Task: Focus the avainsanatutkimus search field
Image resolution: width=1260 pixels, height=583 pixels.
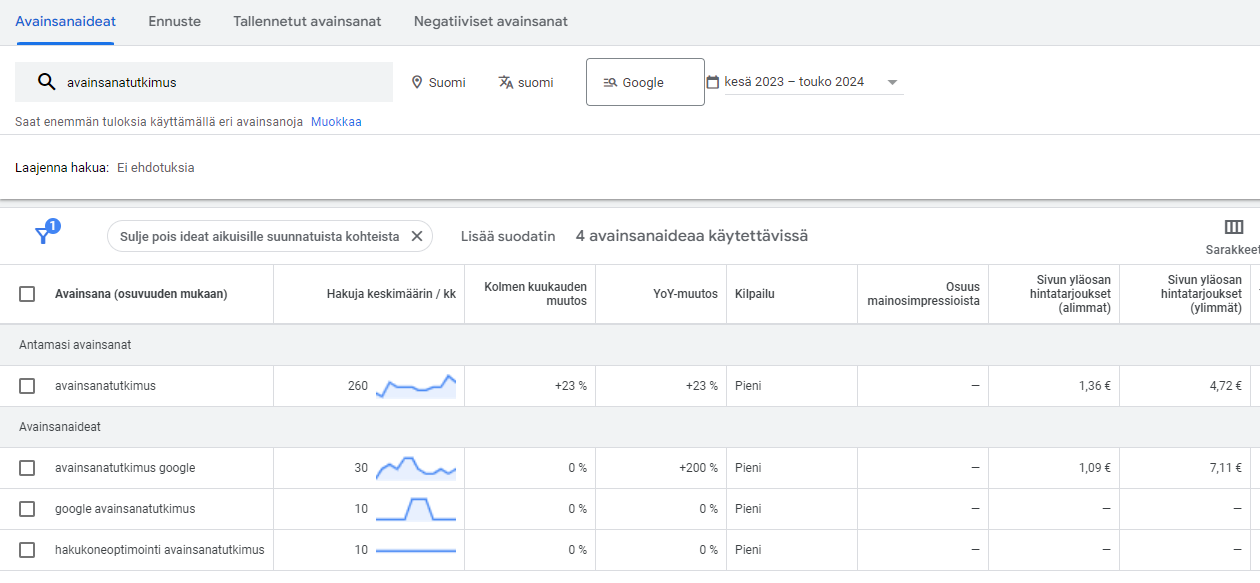Action: [204, 82]
